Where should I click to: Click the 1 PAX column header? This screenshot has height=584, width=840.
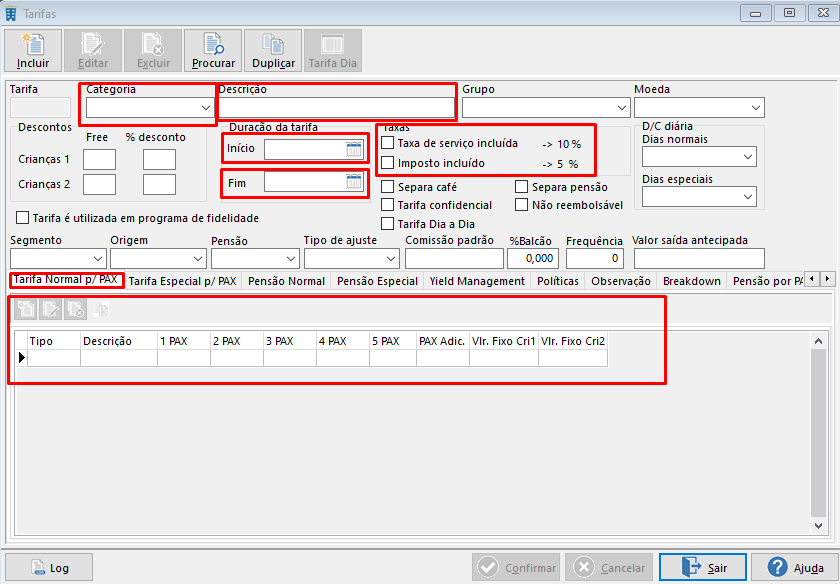(184, 341)
